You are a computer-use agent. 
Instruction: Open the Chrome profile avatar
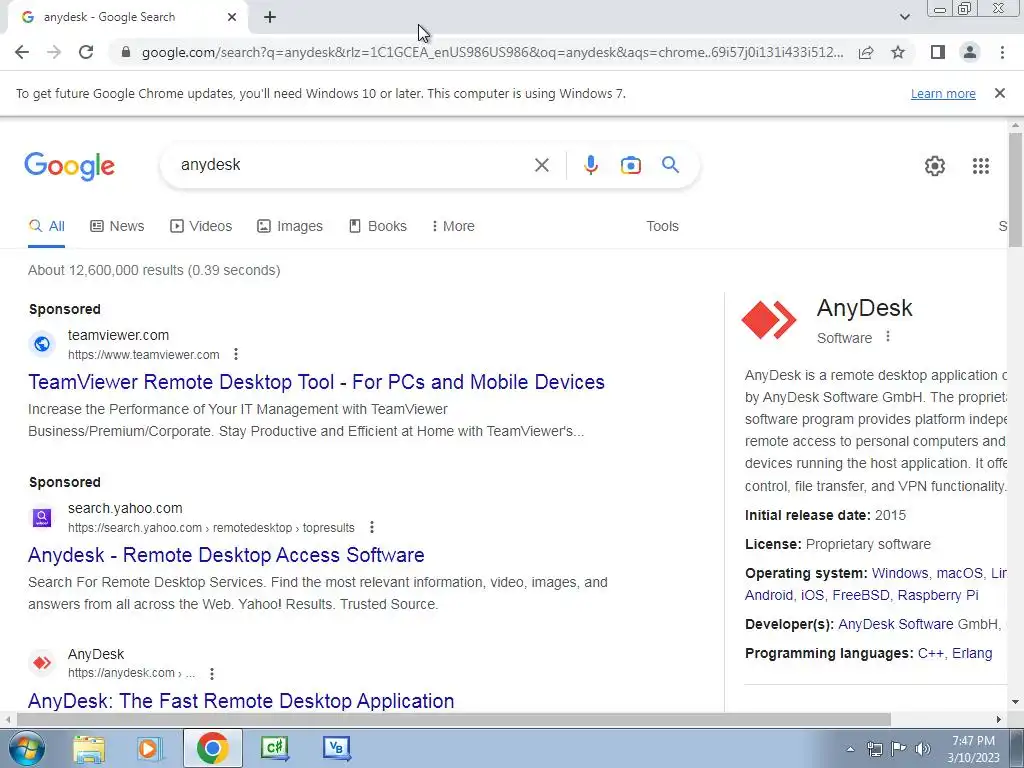tap(970, 52)
